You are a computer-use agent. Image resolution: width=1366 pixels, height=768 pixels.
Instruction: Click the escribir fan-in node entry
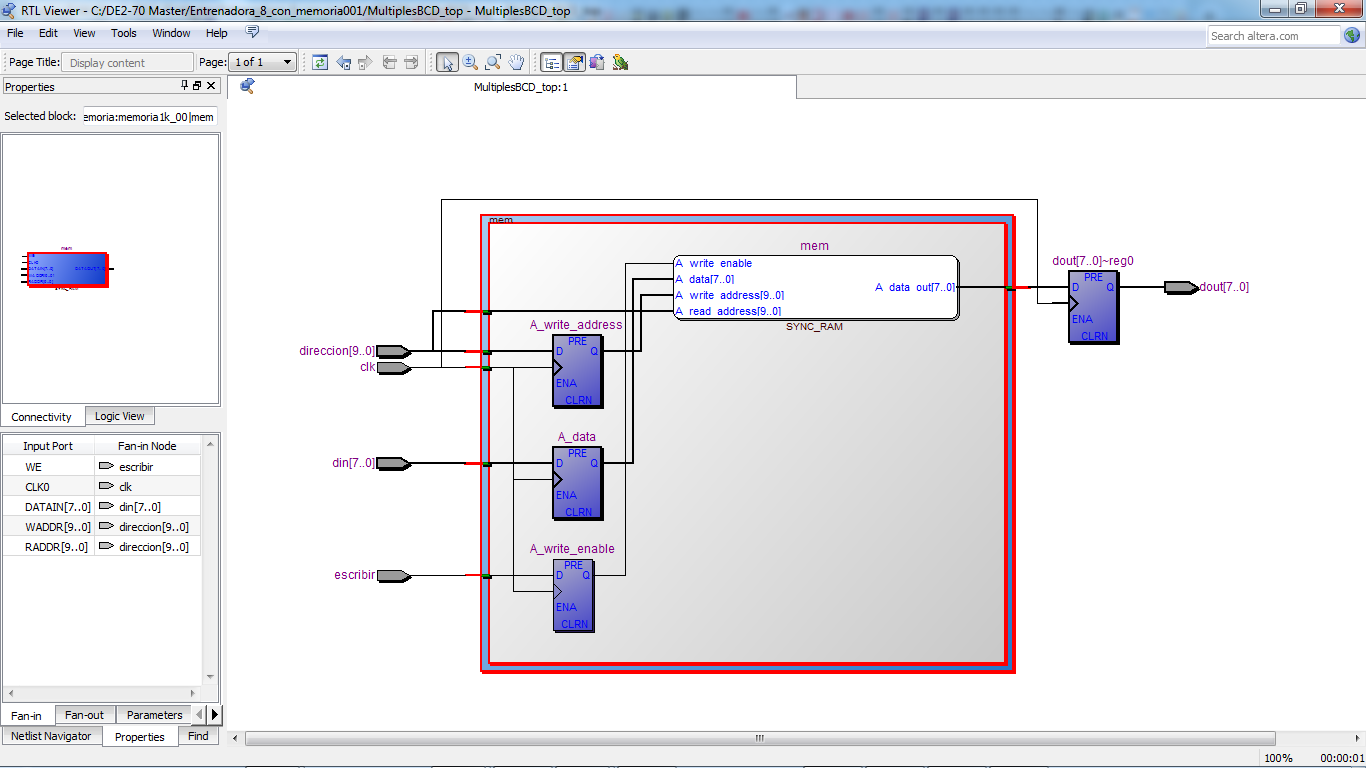pyautogui.click(x=136, y=467)
